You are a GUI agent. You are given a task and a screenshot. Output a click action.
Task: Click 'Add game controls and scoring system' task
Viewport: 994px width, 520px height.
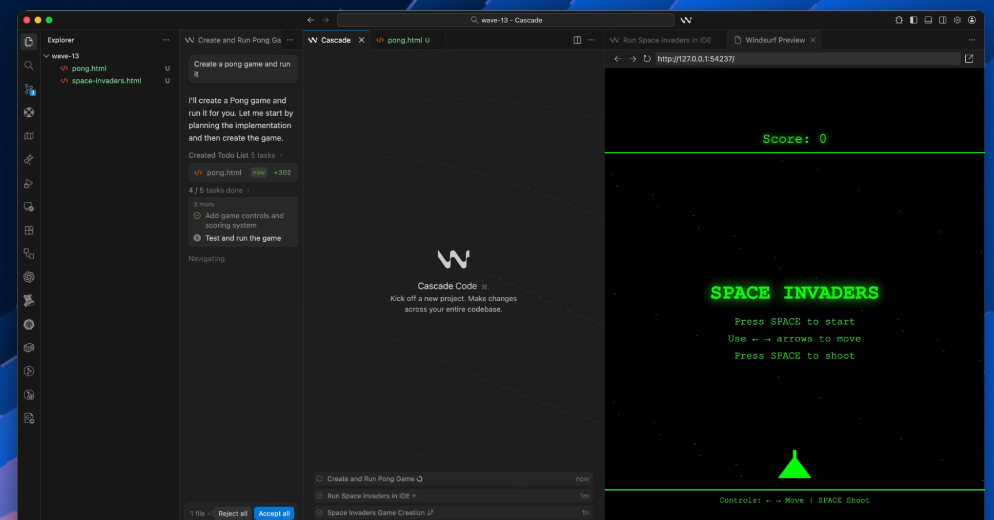pyautogui.click(x=244, y=221)
